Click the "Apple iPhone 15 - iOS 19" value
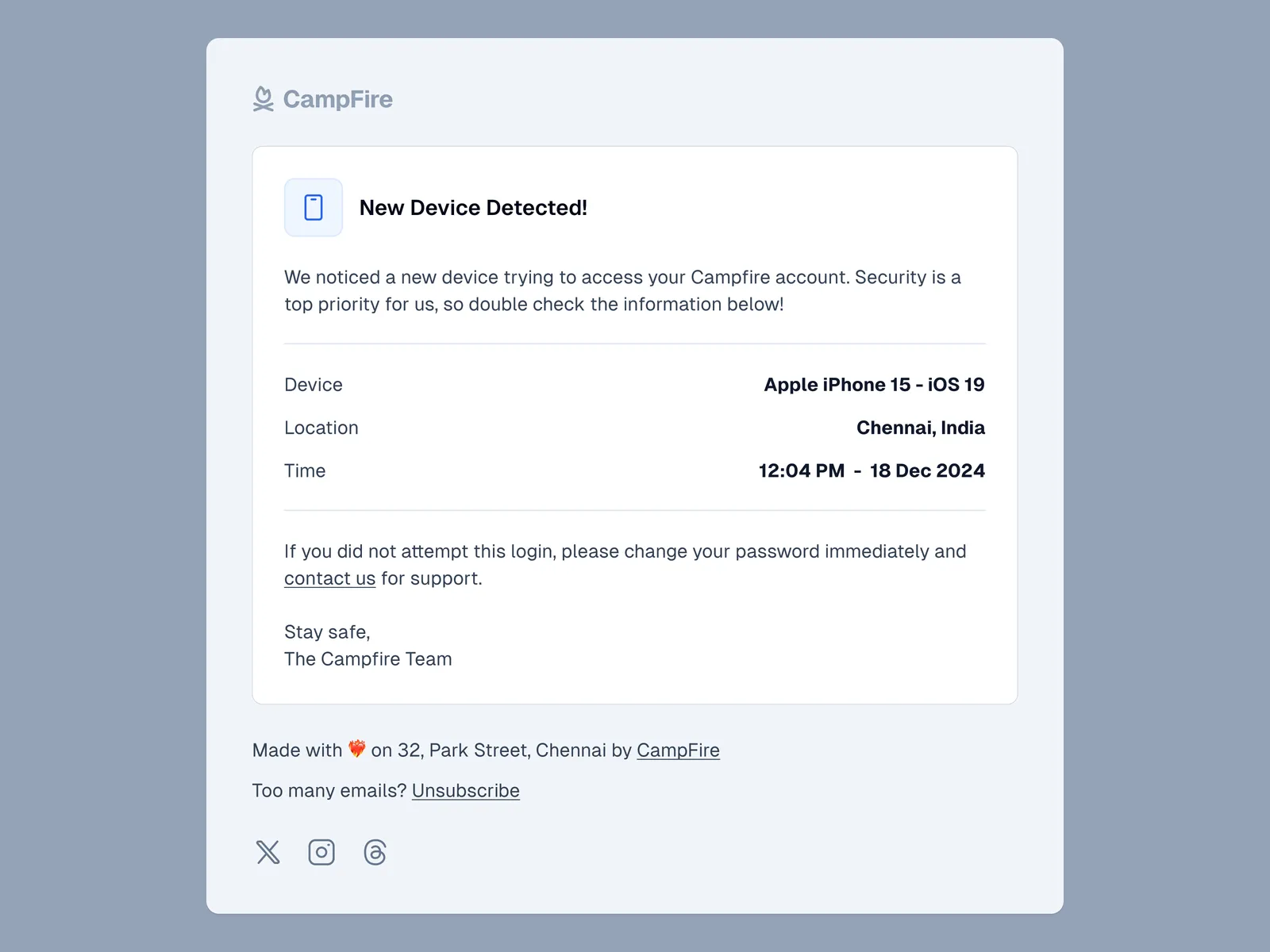This screenshot has height=952, width=1270. 874,385
